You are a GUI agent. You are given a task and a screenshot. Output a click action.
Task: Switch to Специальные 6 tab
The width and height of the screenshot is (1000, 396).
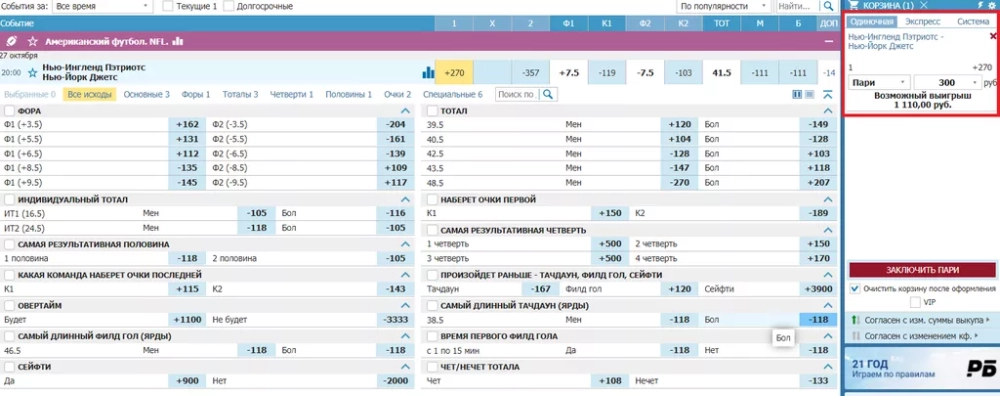click(453, 94)
